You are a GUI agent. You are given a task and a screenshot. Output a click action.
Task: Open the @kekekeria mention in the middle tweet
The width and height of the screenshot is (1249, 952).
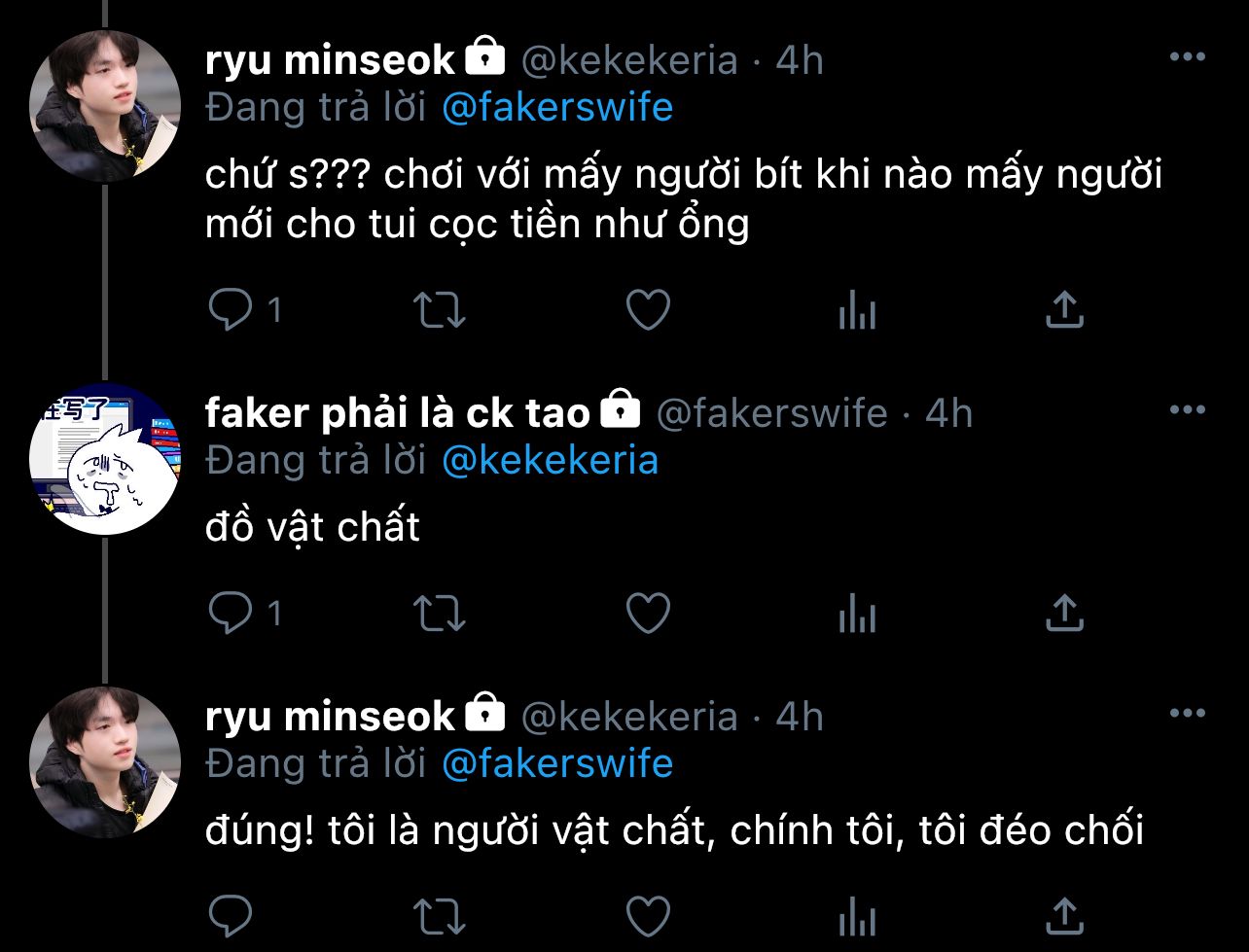550,460
